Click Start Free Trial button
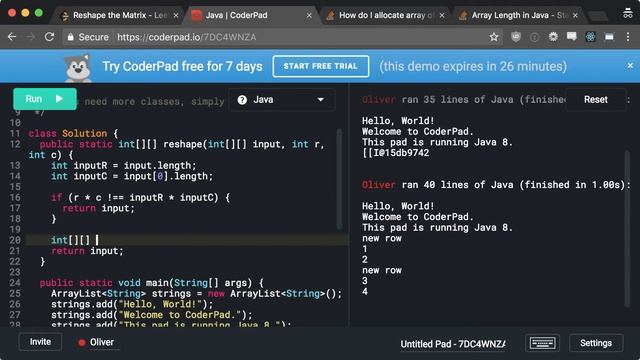This screenshot has height=360, width=640. click(320, 66)
